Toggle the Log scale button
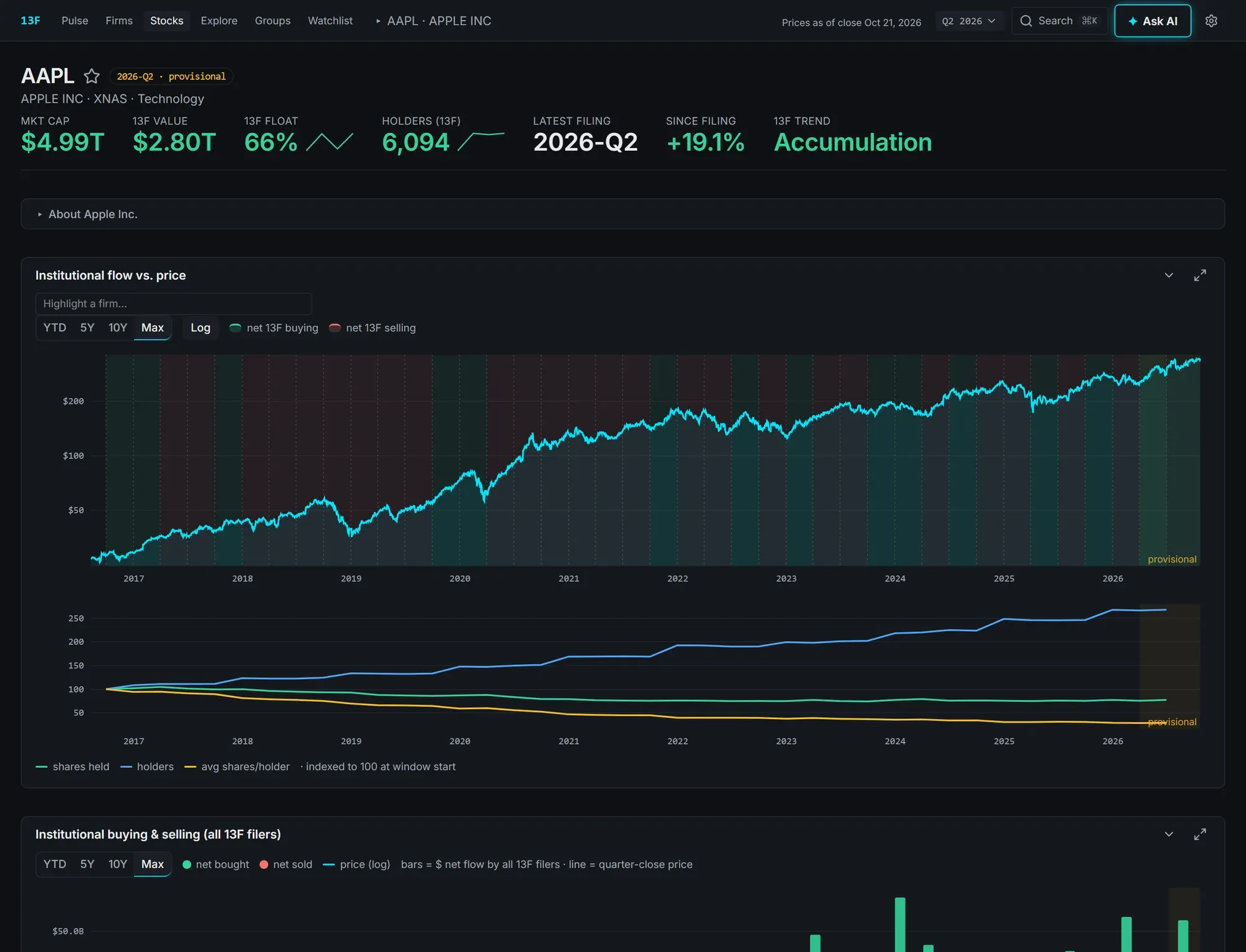The height and width of the screenshot is (952, 1246). [x=201, y=328]
